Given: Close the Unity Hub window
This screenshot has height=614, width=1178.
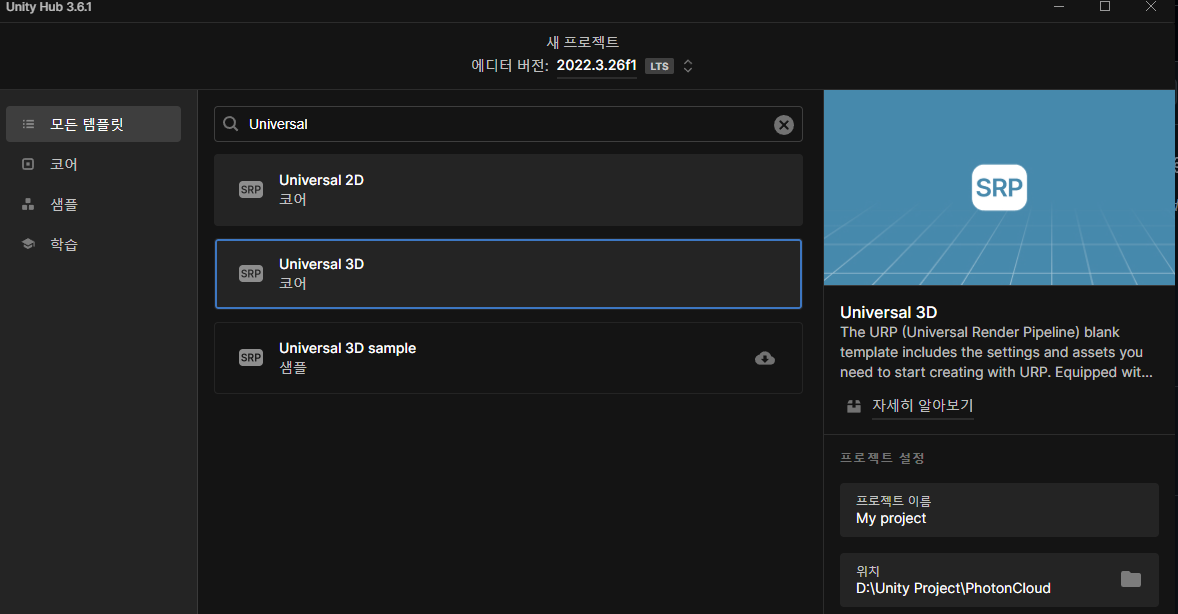Looking at the screenshot, I should point(1151,7).
